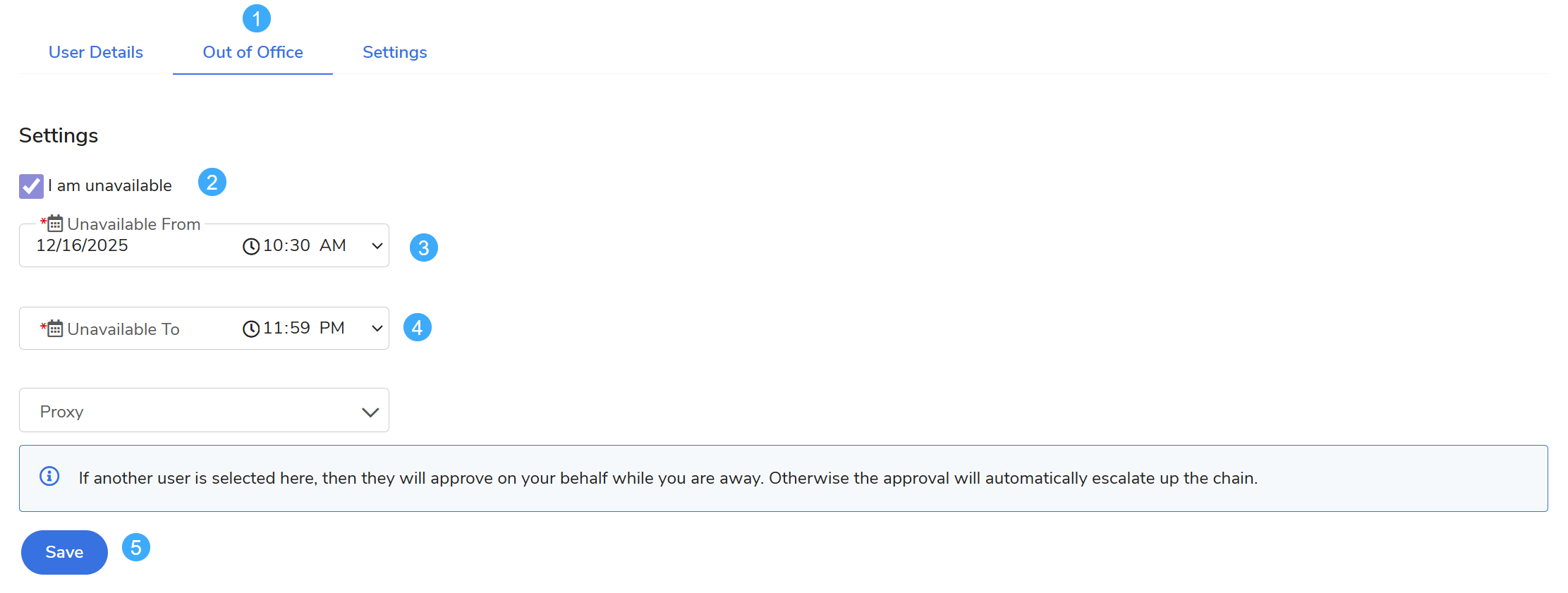Switch to the User Details tab
1568x593 pixels.
(x=96, y=52)
